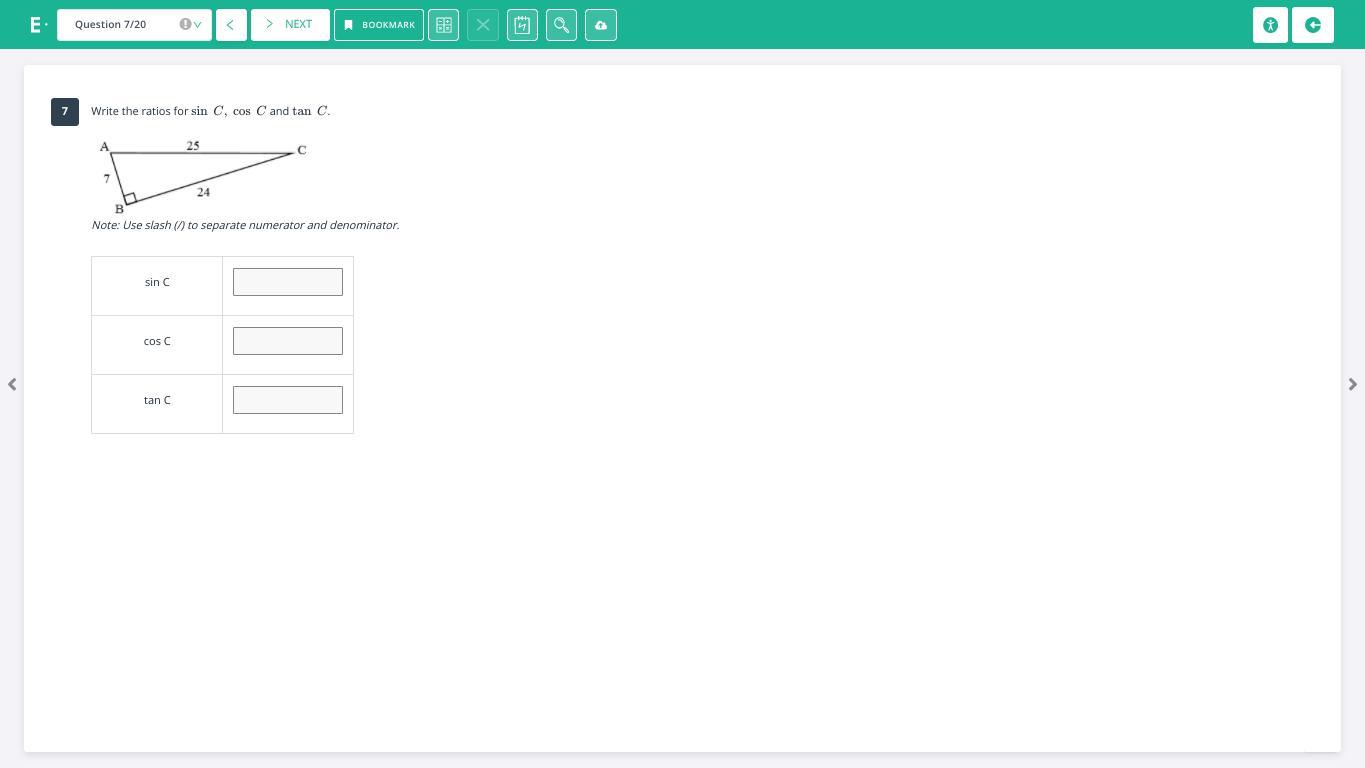Click the 'Write the ratios for' prompt text
The width and height of the screenshot is (1365, 768).
[x=139, y=111]
